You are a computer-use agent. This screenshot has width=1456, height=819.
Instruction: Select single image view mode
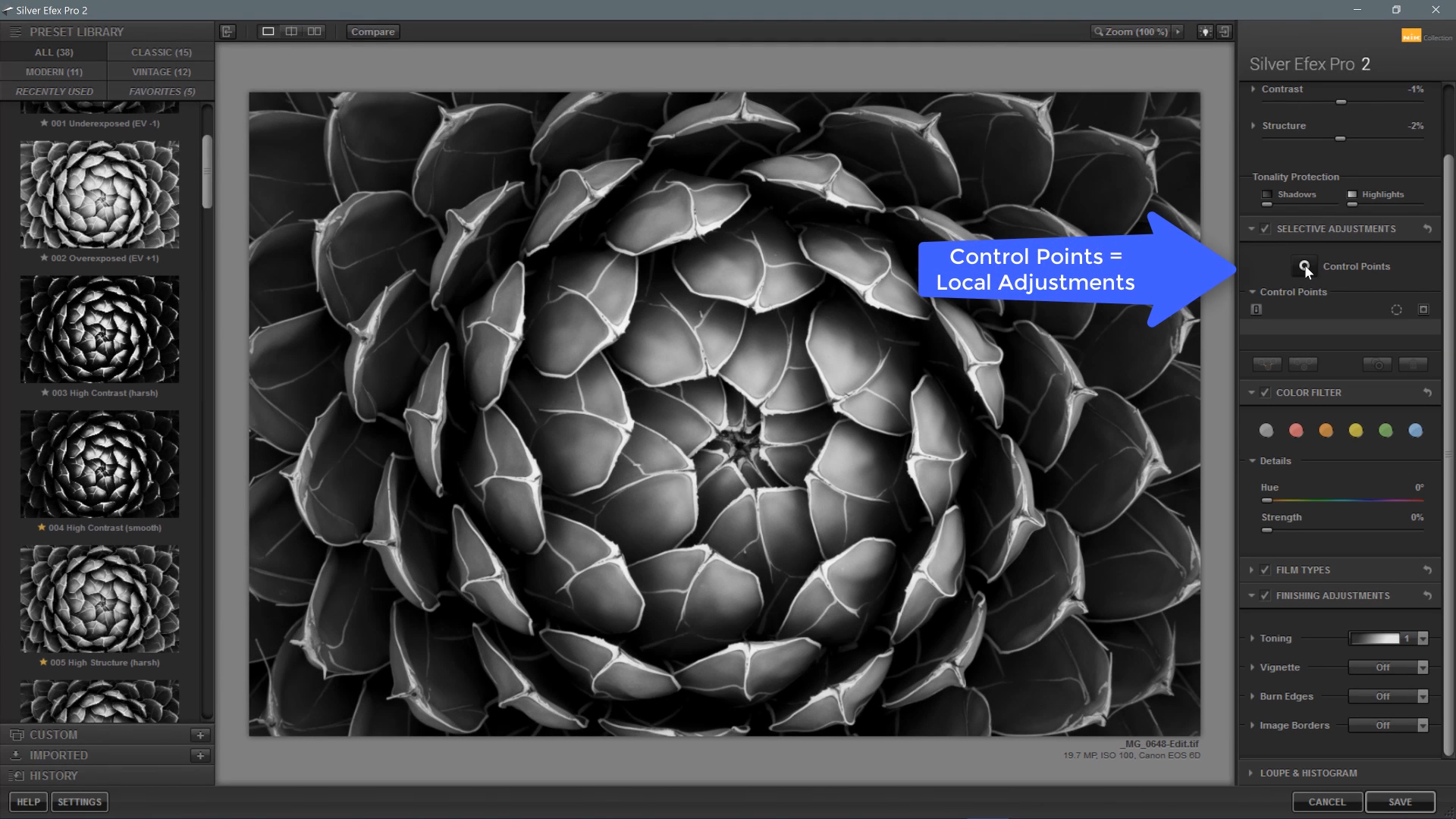pos(268,31)
